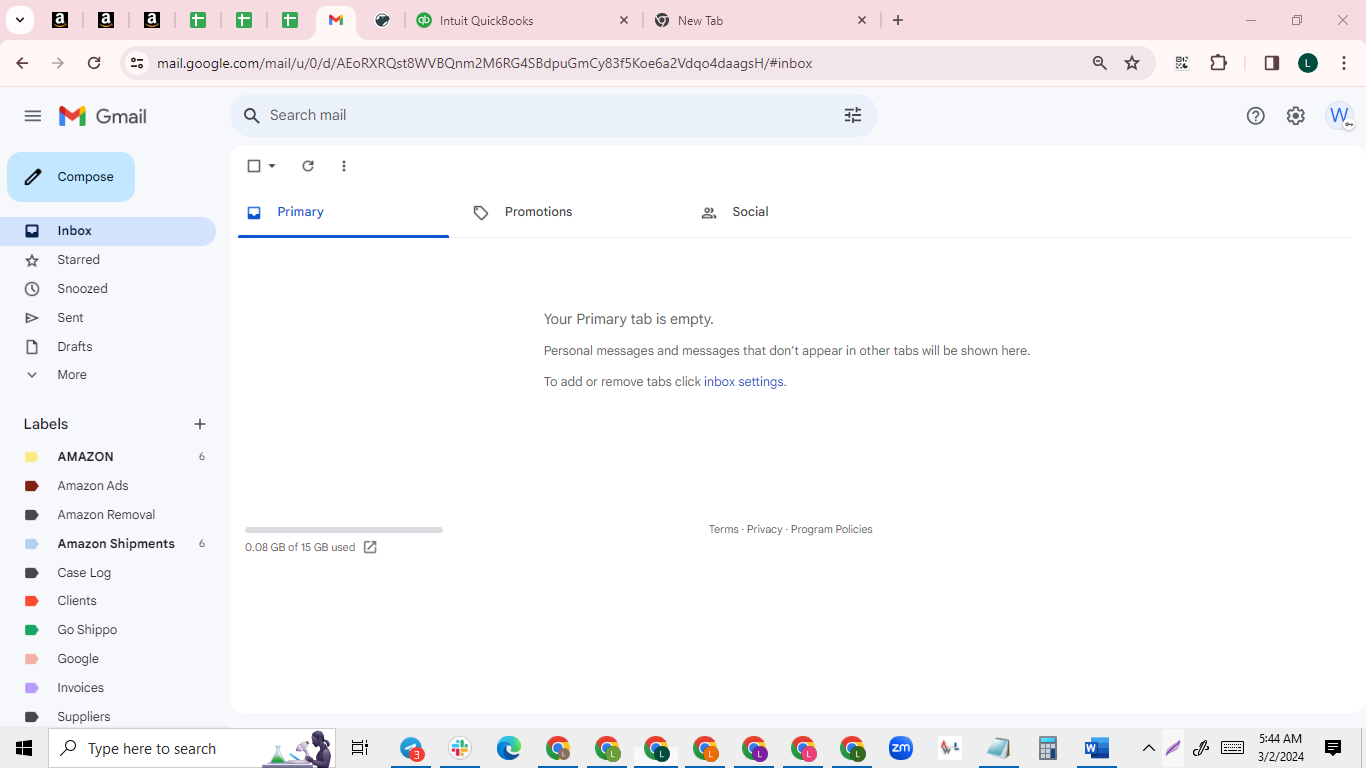This screenshot has height=768, width=1366.
Task: Open the tab search dropdown in Chrome
Action: point(19,20)
